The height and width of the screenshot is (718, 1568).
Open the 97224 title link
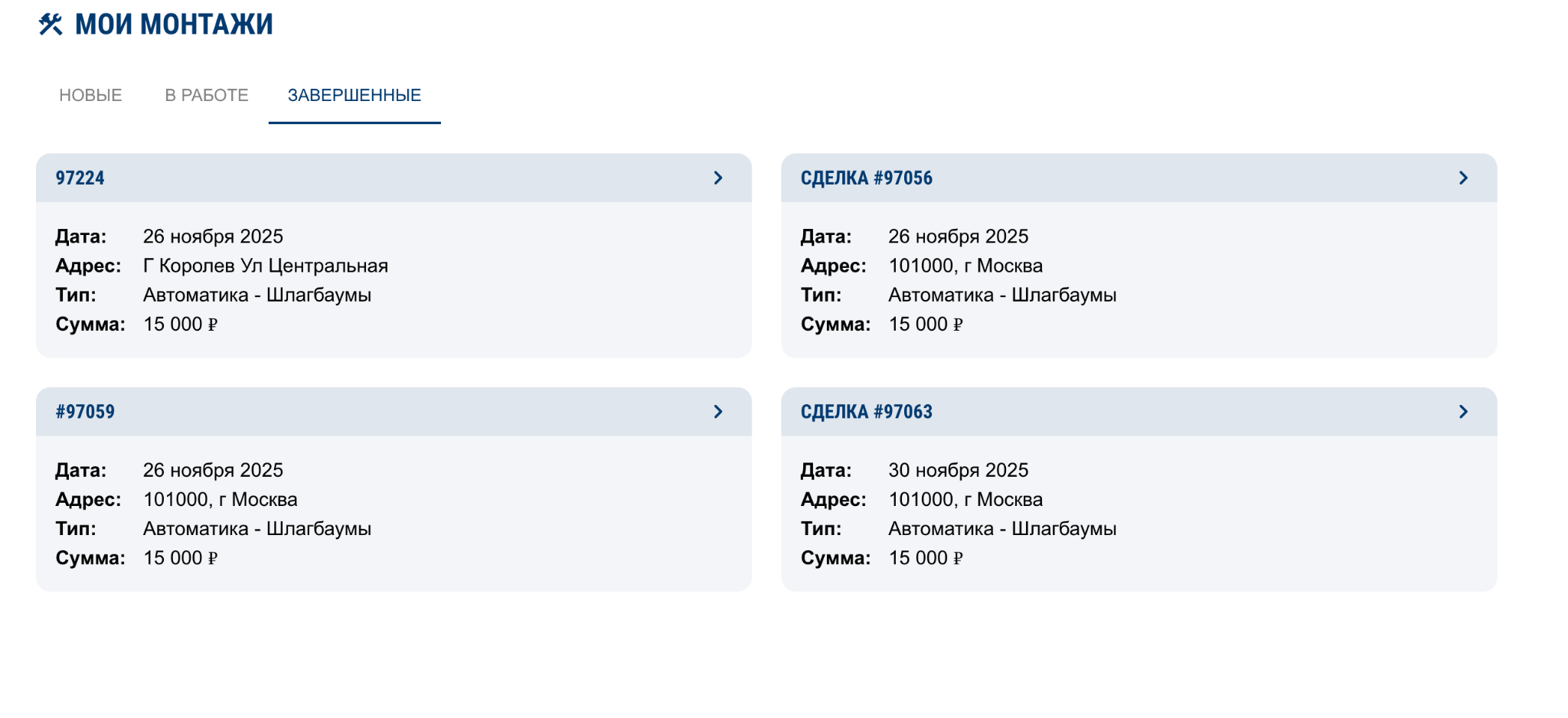coord(80,178)
